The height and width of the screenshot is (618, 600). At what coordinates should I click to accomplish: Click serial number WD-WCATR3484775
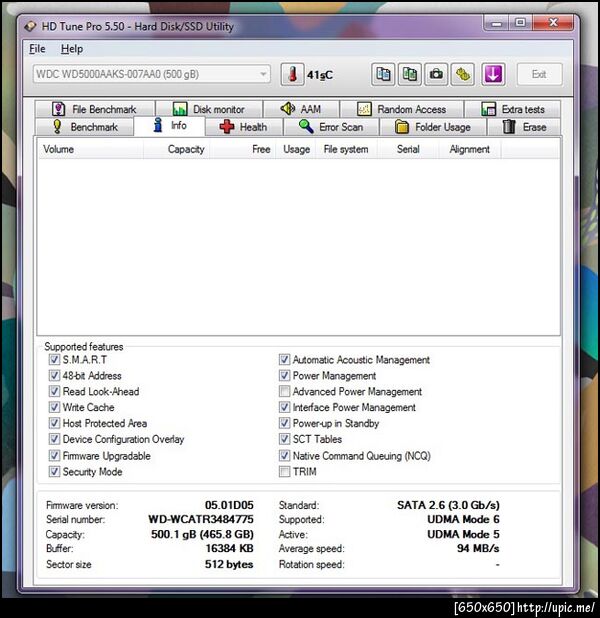tap(201, 519)
